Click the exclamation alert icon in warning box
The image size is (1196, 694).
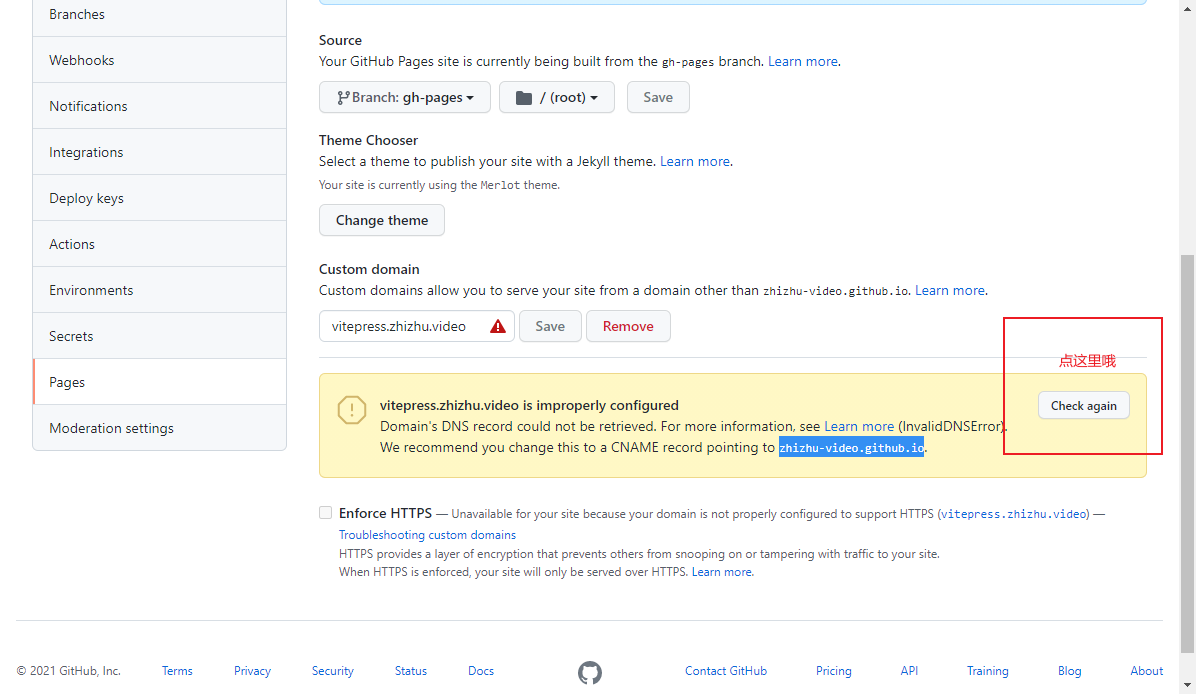click(352, 410)
